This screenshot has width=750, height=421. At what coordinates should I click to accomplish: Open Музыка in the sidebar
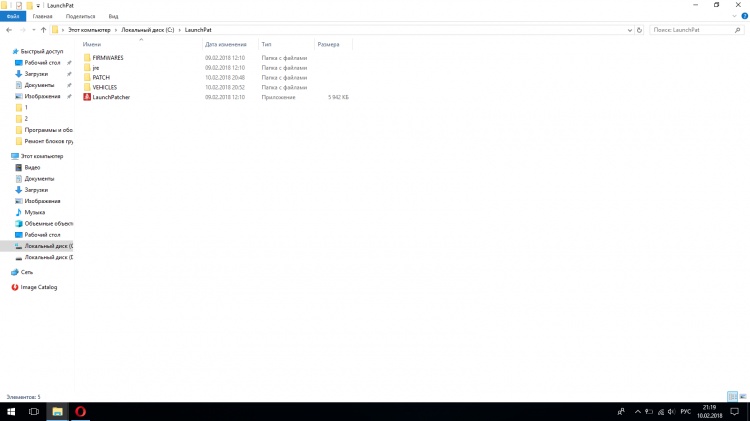pyautogui.click(x=34, y=212)
